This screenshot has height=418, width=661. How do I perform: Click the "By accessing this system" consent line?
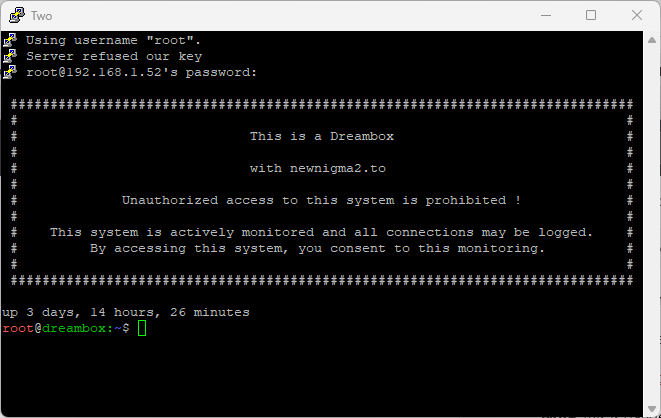[x=317, y=249]
